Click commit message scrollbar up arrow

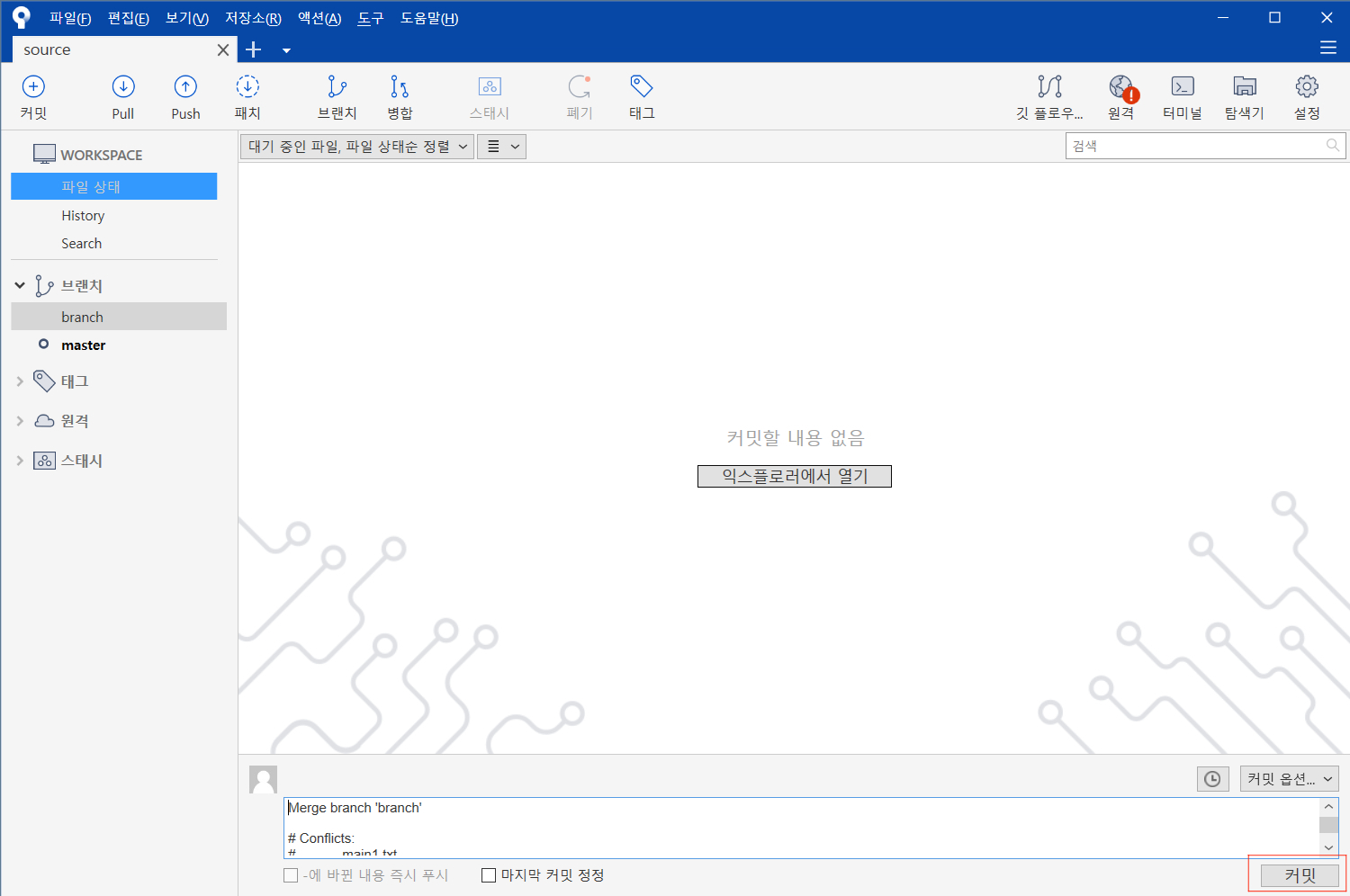(1328, 807)
